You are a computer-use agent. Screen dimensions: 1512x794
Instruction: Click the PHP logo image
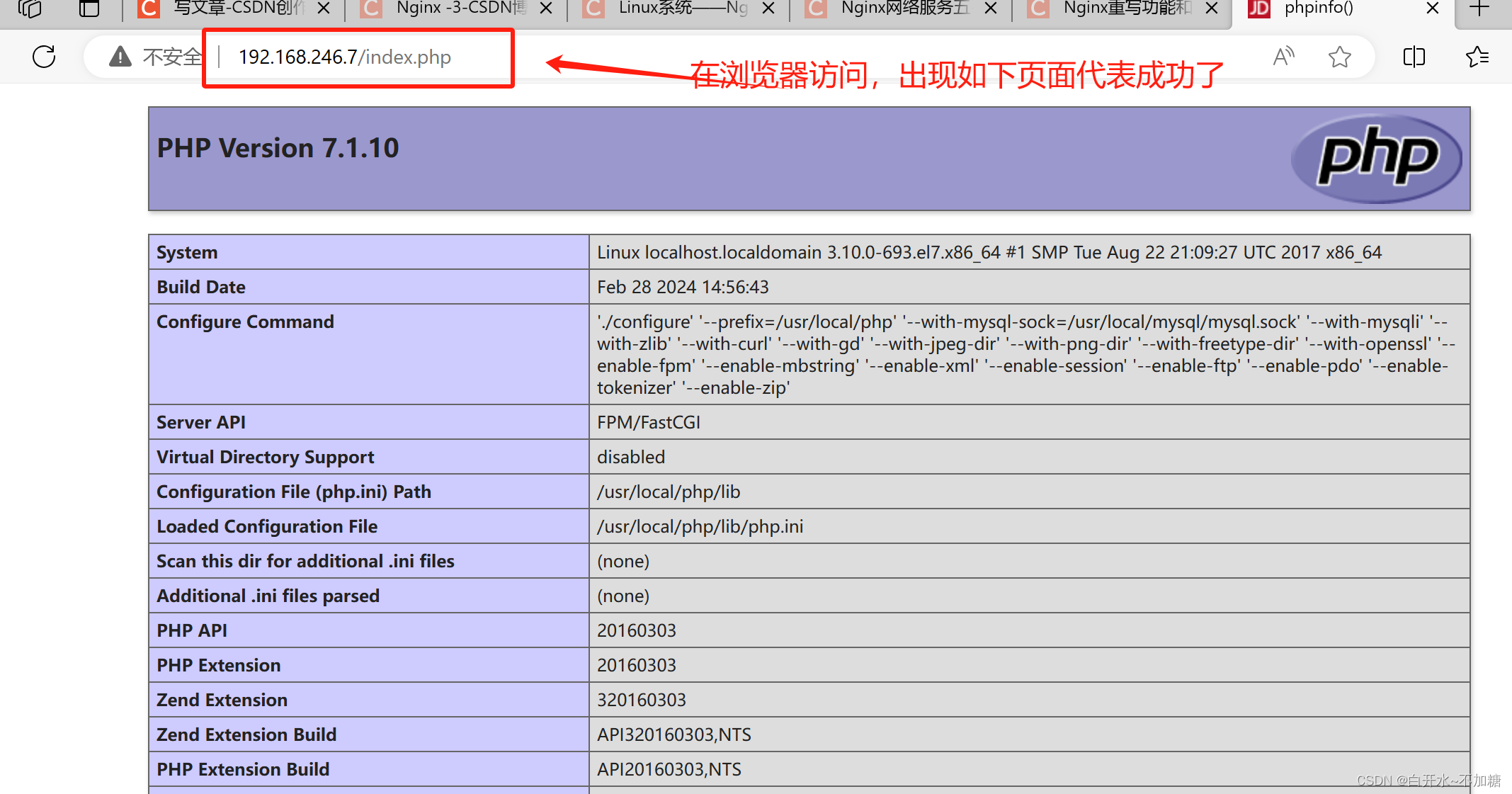(1376, 159)
